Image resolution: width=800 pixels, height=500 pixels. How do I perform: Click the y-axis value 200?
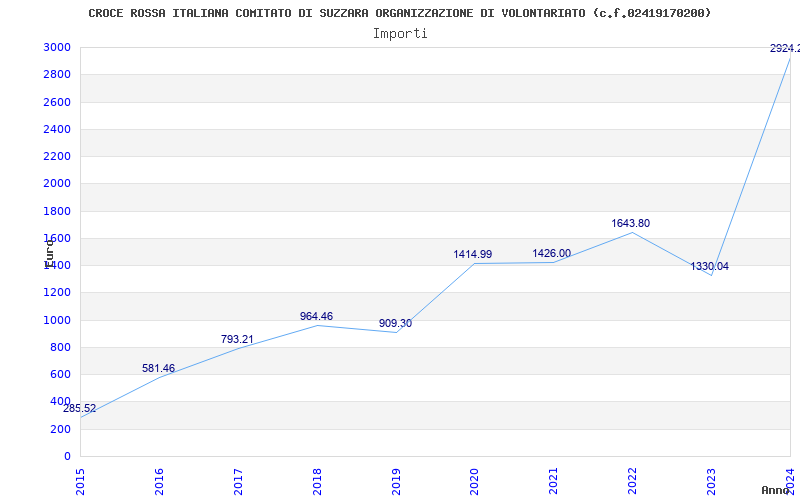(x=61, y=430)
